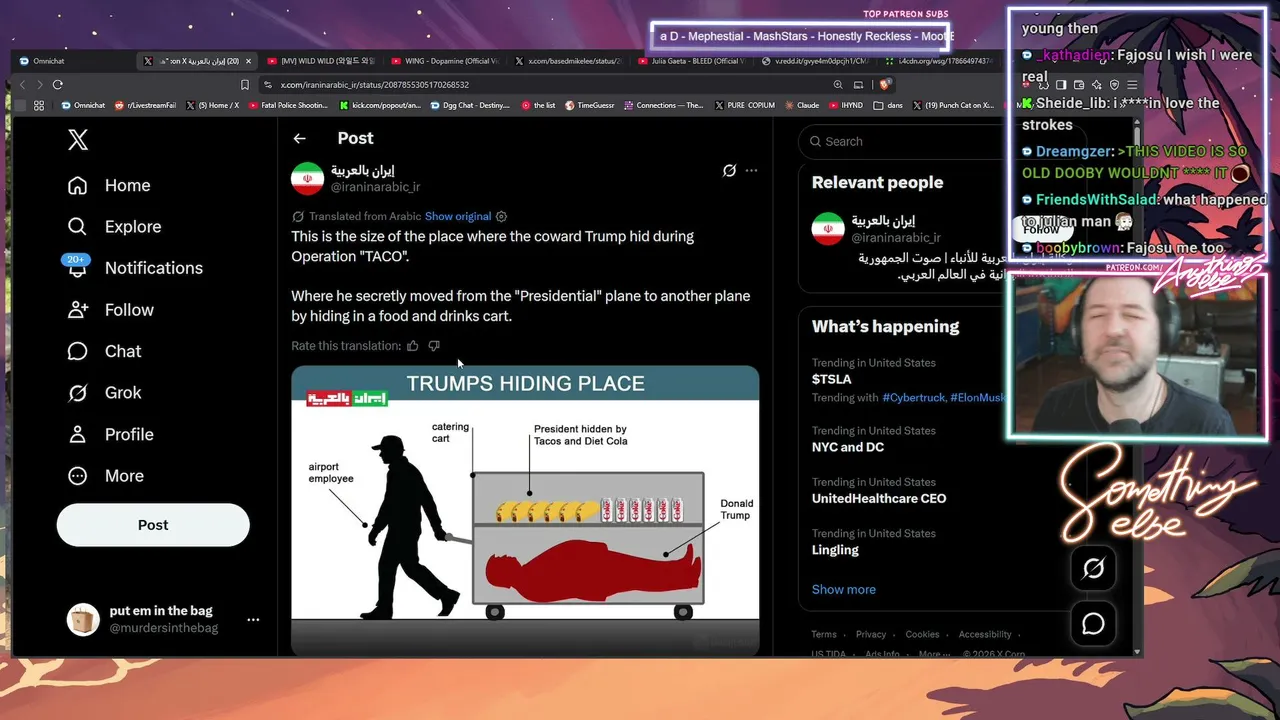Click the Brave Shields lion icon
This screenshot has height=720, width=1280.
[x=885, y=85]
